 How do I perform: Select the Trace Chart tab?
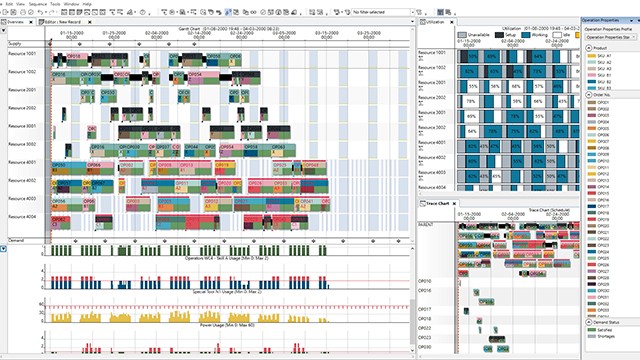pos(438,203)
